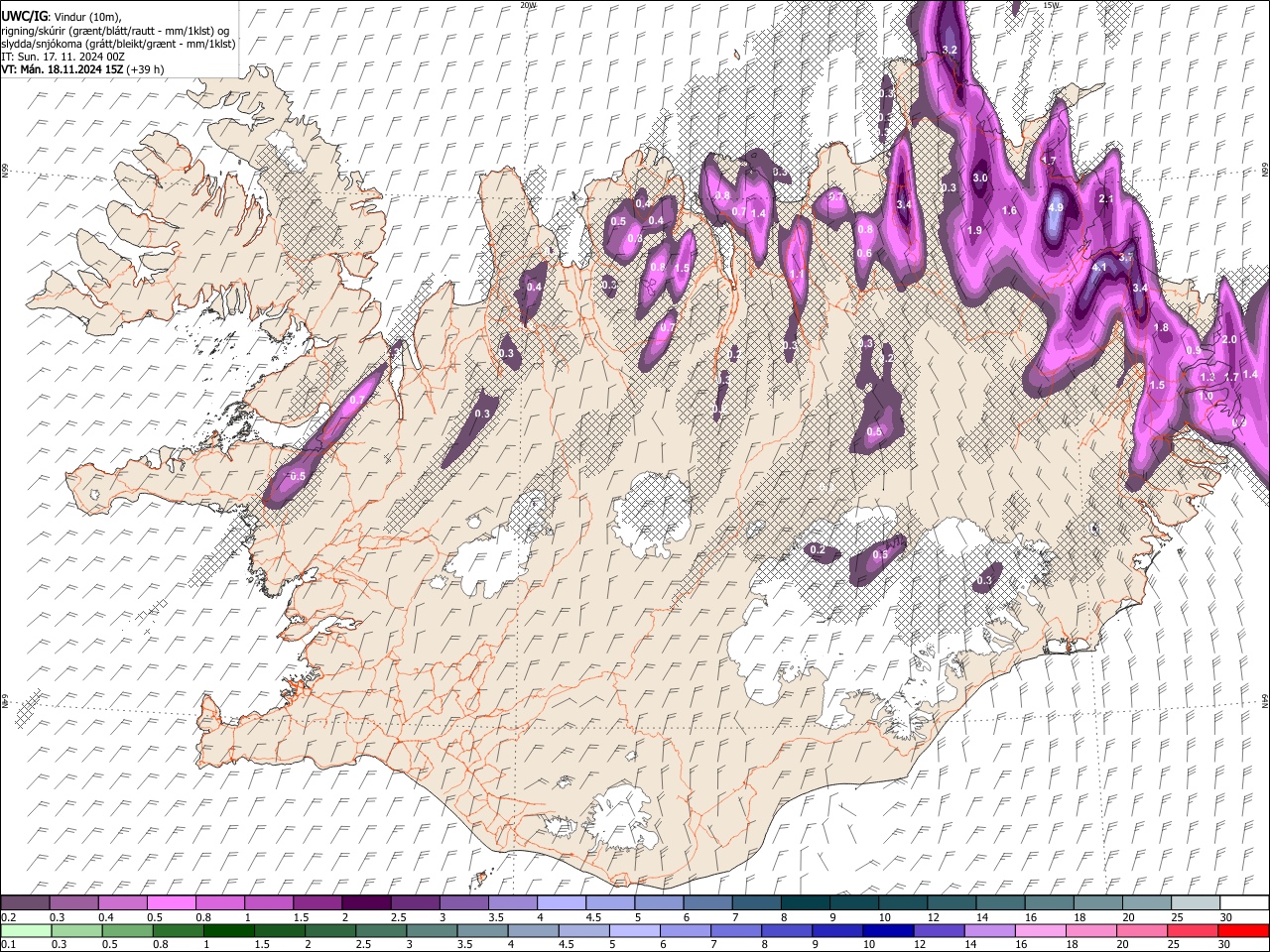Image resolution: width=1270 pixels, height=952 pixels.
Task: Pick the 2.1 value label on northeast coast
Action: coord(1107,199)
